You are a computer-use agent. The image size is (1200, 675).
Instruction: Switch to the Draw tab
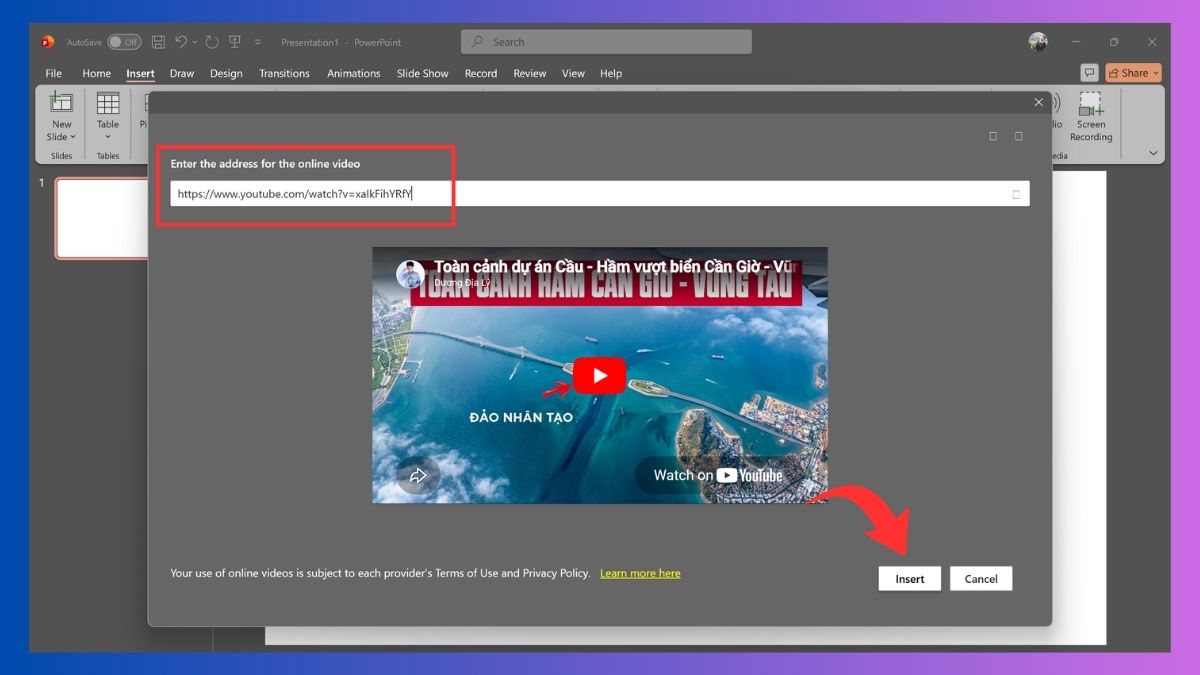pyautogui.click(x=182, y=73)
